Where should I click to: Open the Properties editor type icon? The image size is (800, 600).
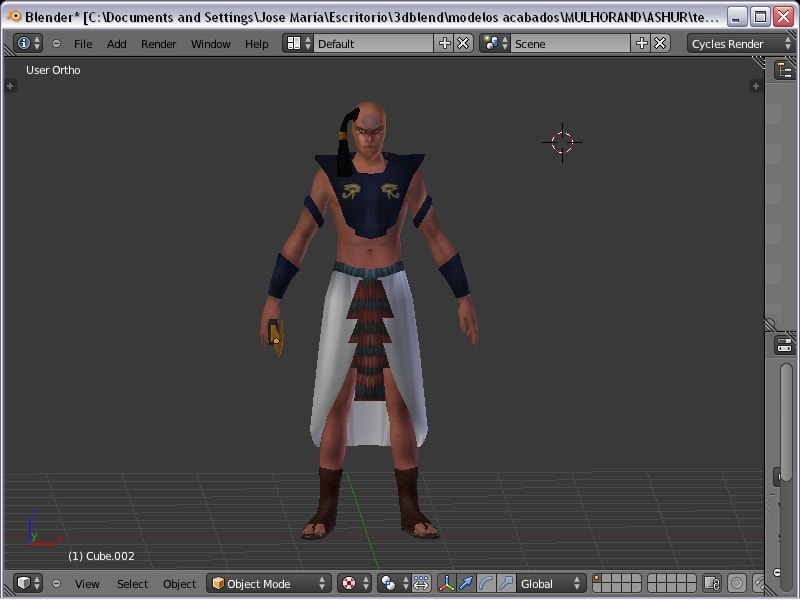coord(785,345)
